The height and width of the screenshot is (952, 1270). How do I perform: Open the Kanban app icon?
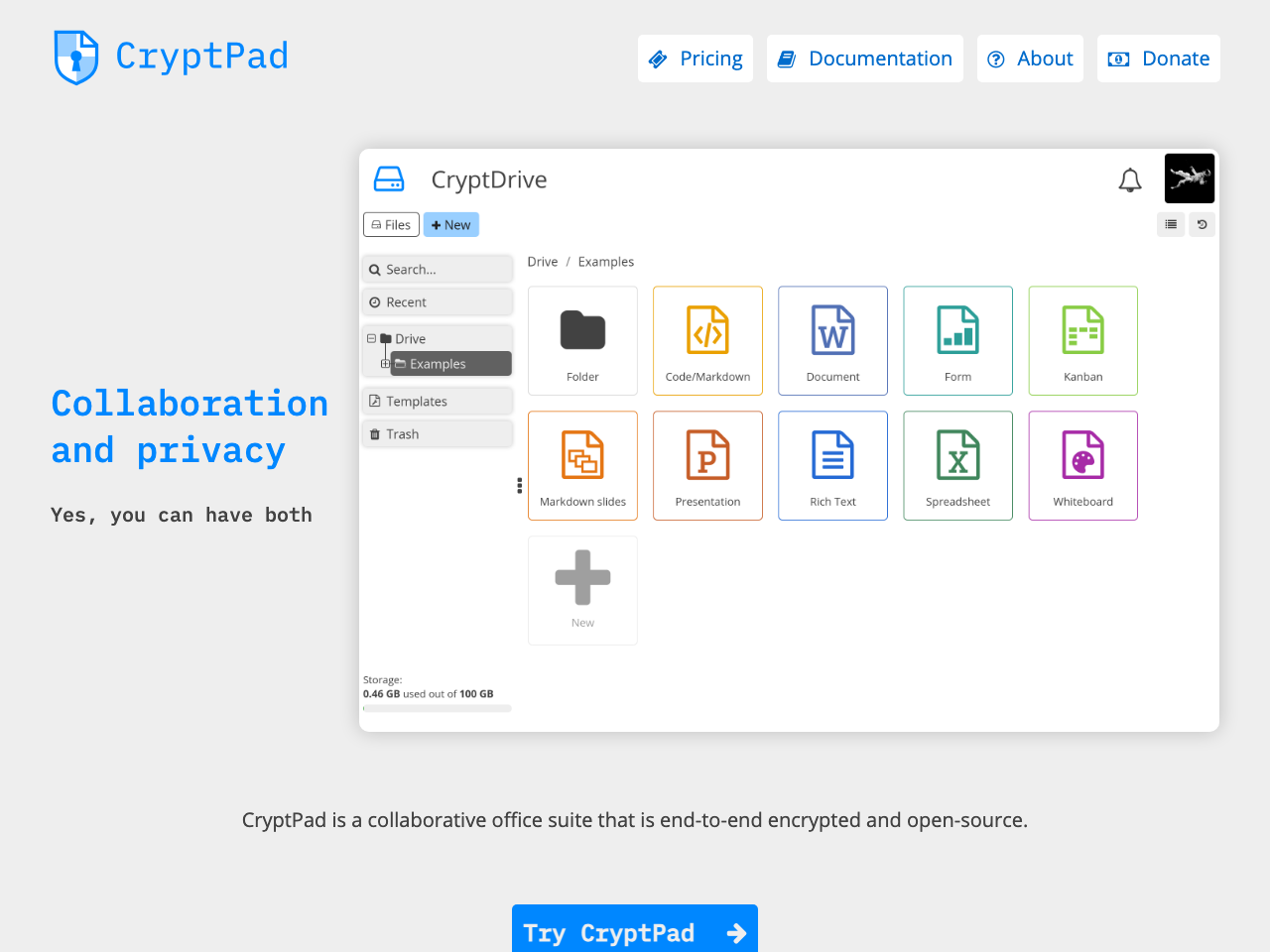pyautogui.click(x=1082, y=340)
